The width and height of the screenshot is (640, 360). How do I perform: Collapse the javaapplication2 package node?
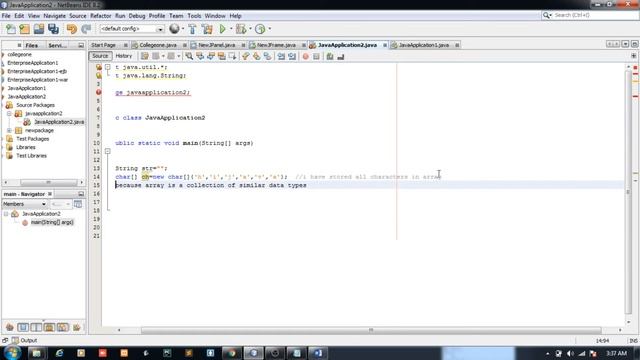(9, 113)
